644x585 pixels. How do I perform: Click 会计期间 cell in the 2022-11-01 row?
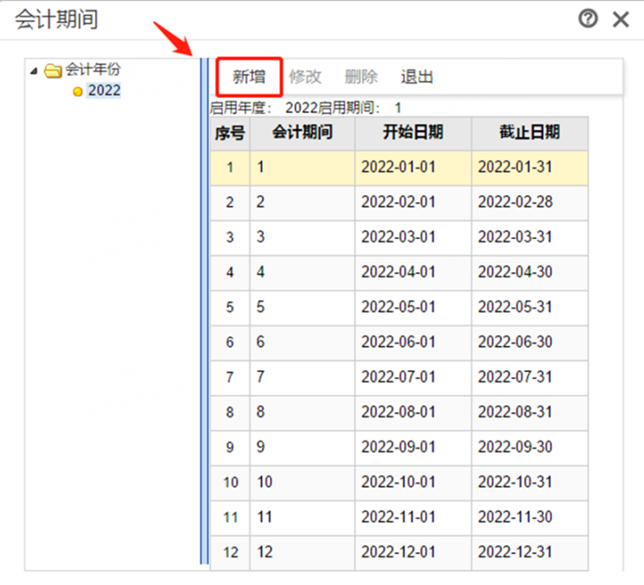click(x=302, y=518)
